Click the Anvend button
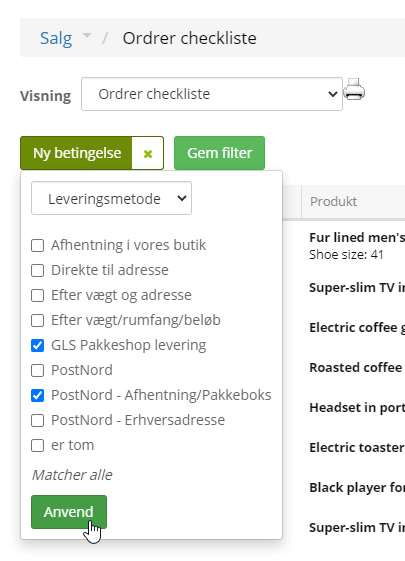The image size is (405, 561). pyautogui.click(x=69, y=512)
